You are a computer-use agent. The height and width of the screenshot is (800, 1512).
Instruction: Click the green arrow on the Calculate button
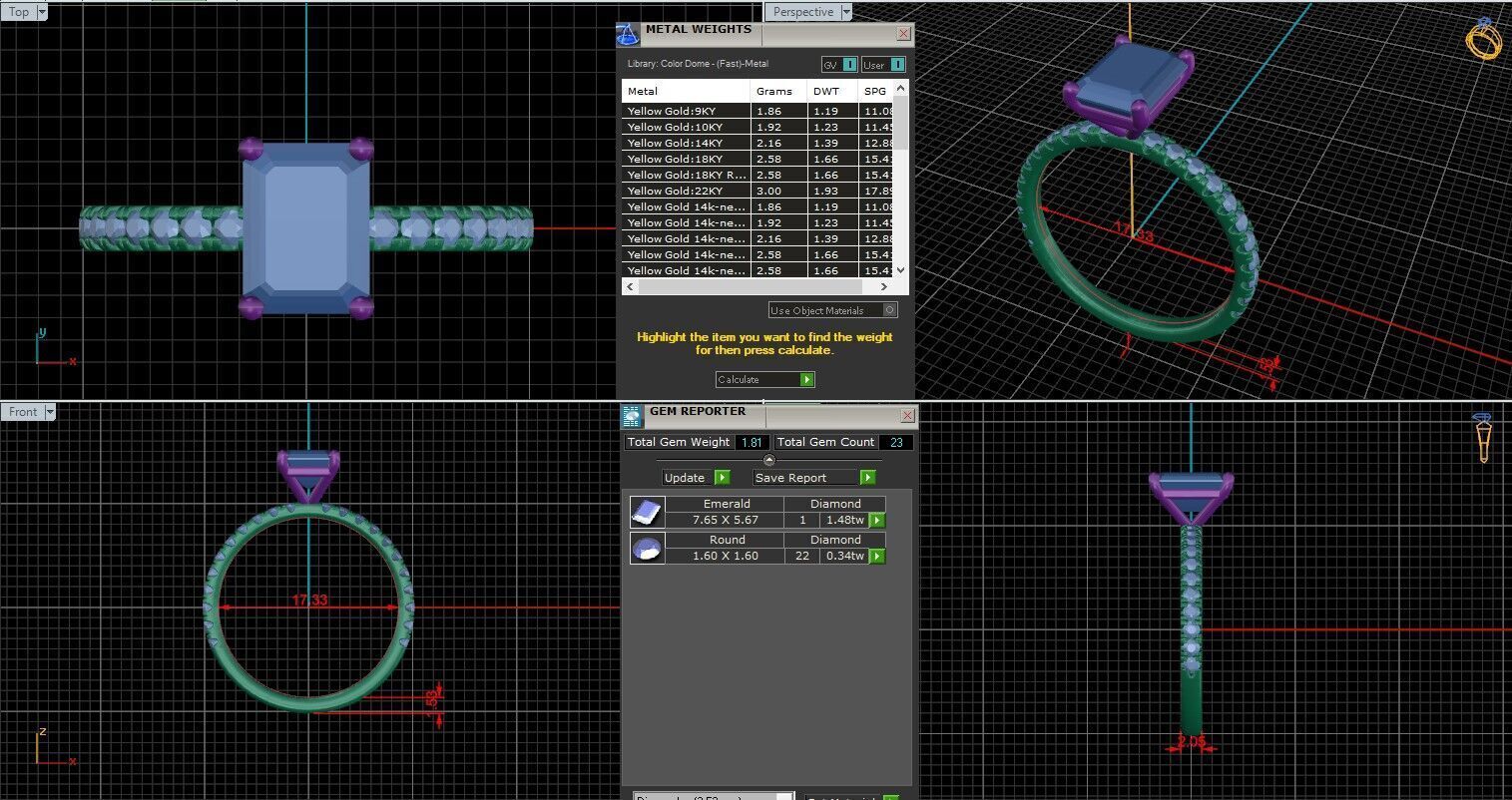[806, 379]
